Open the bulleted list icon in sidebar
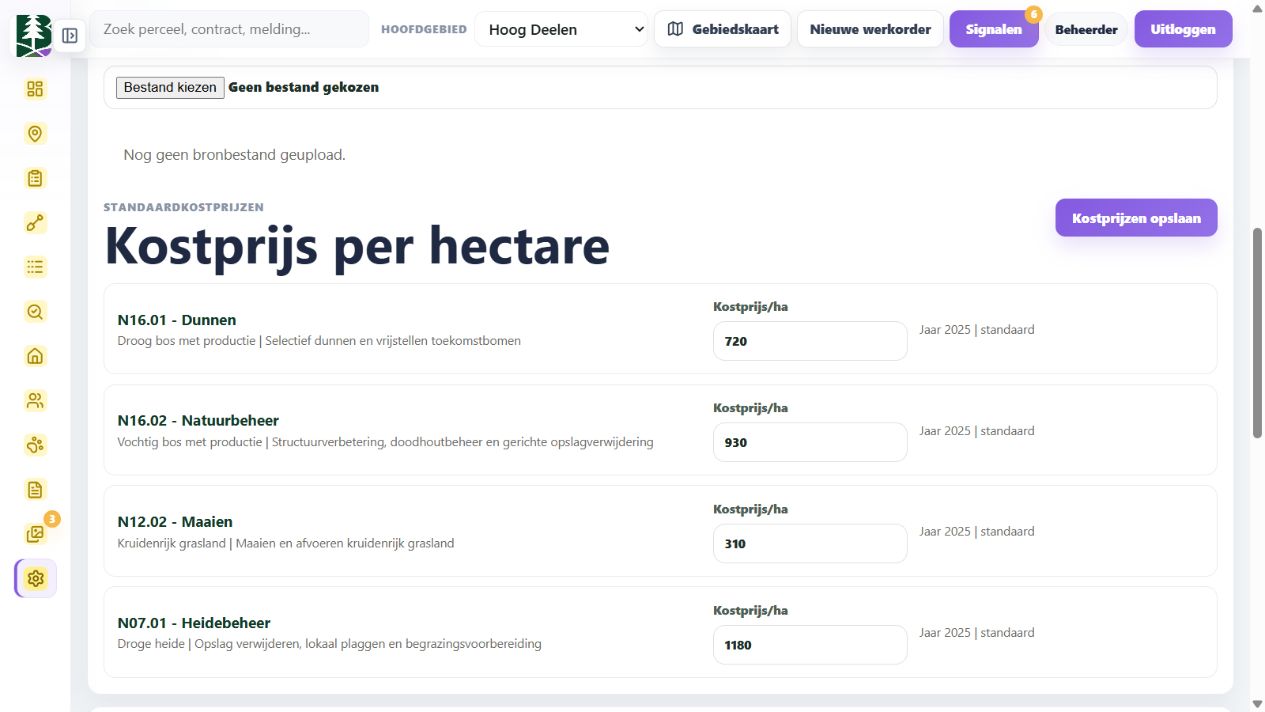 36,267
